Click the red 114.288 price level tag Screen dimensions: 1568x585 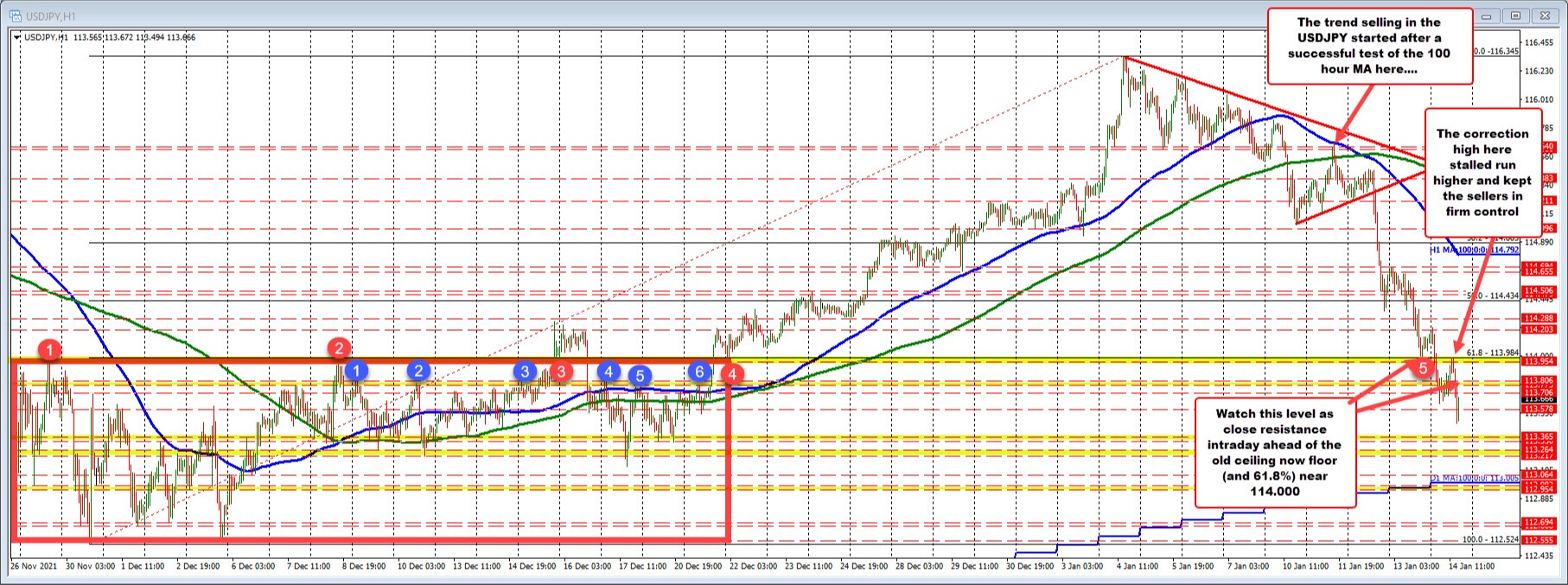tap(1539, 319)
